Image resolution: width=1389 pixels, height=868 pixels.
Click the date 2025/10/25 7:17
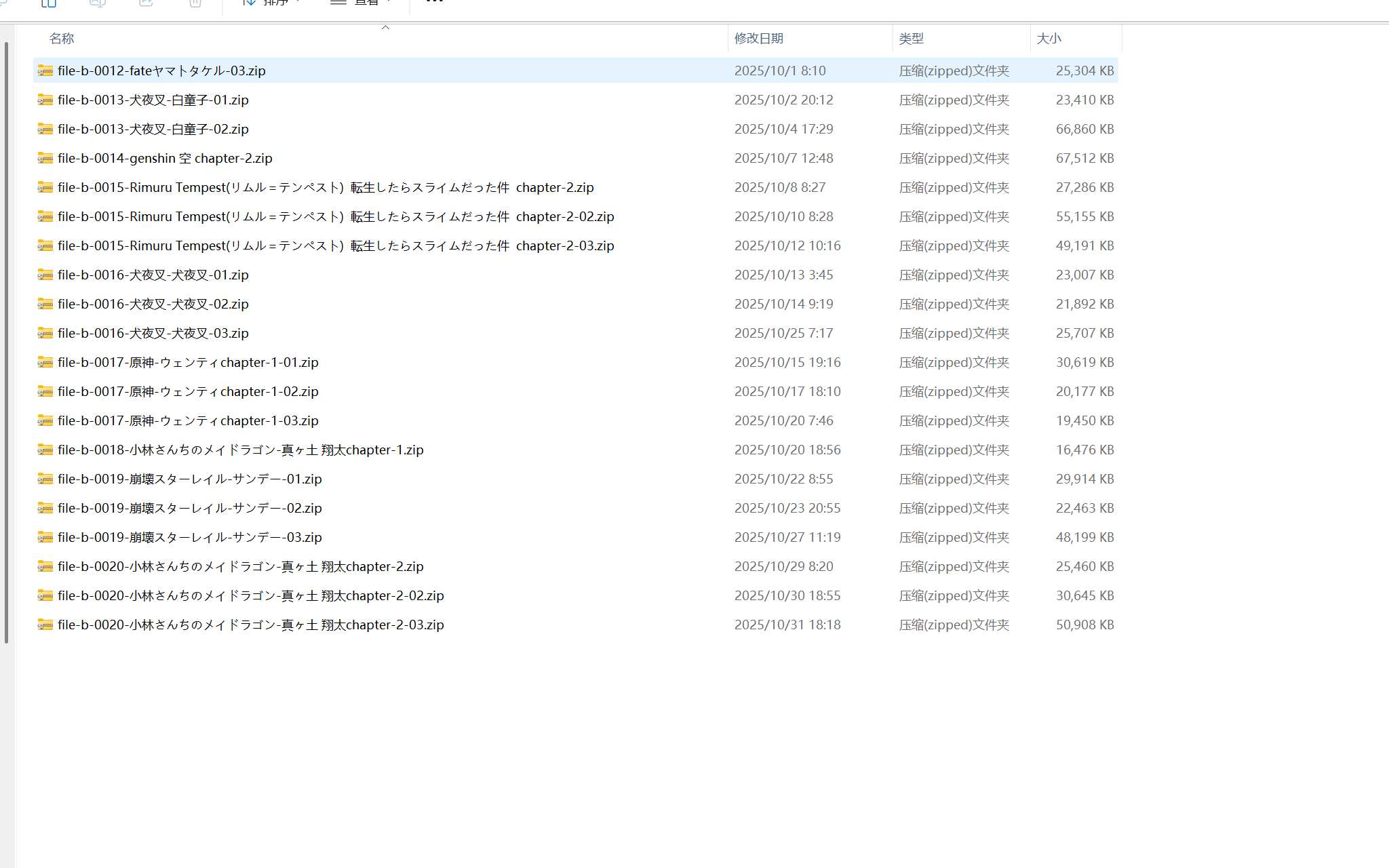(784, 333)
